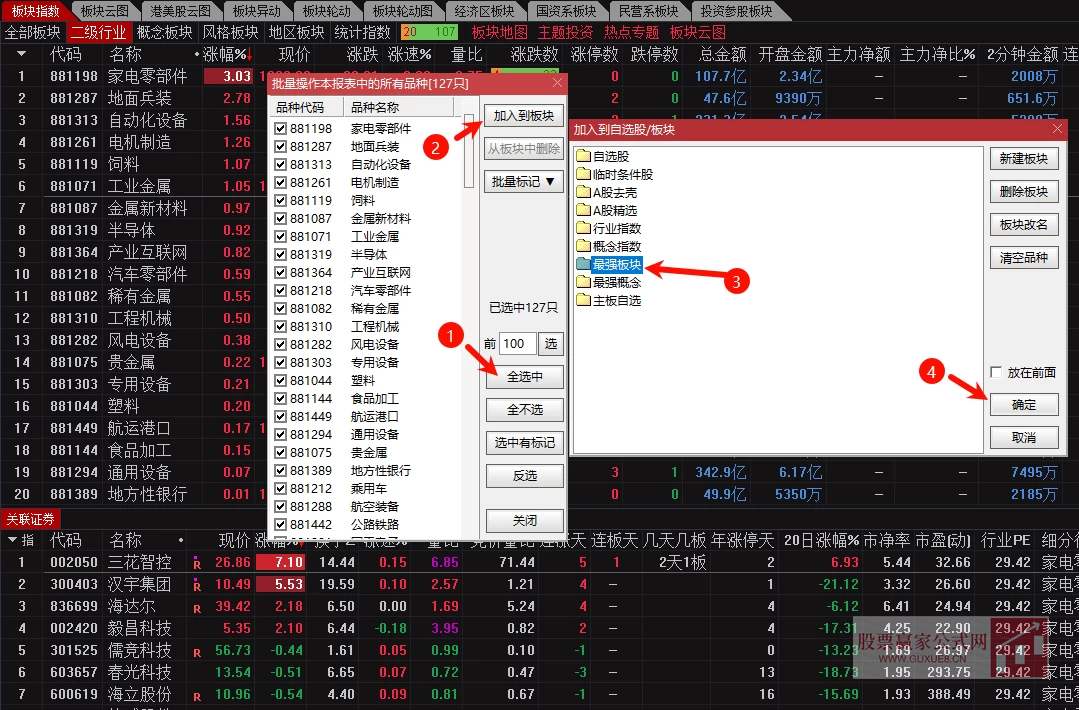
Task: Click the red 关联证券 badge
Action: (32, 518)
